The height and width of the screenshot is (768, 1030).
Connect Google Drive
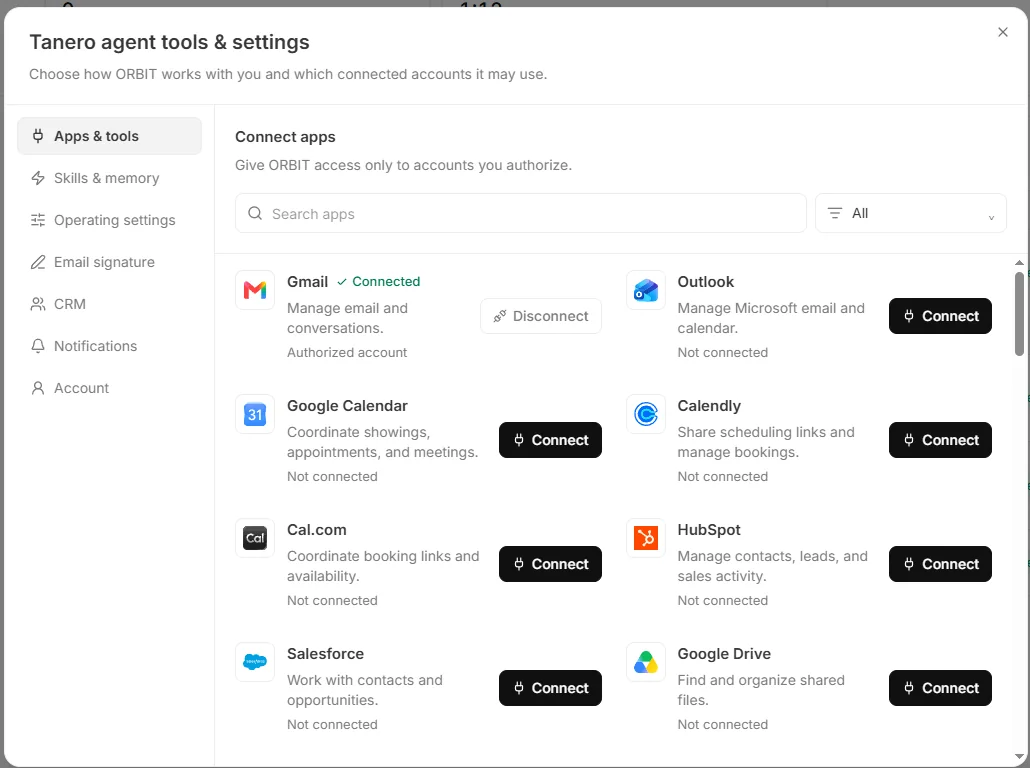pyautogui.click(x=940, y=688)
